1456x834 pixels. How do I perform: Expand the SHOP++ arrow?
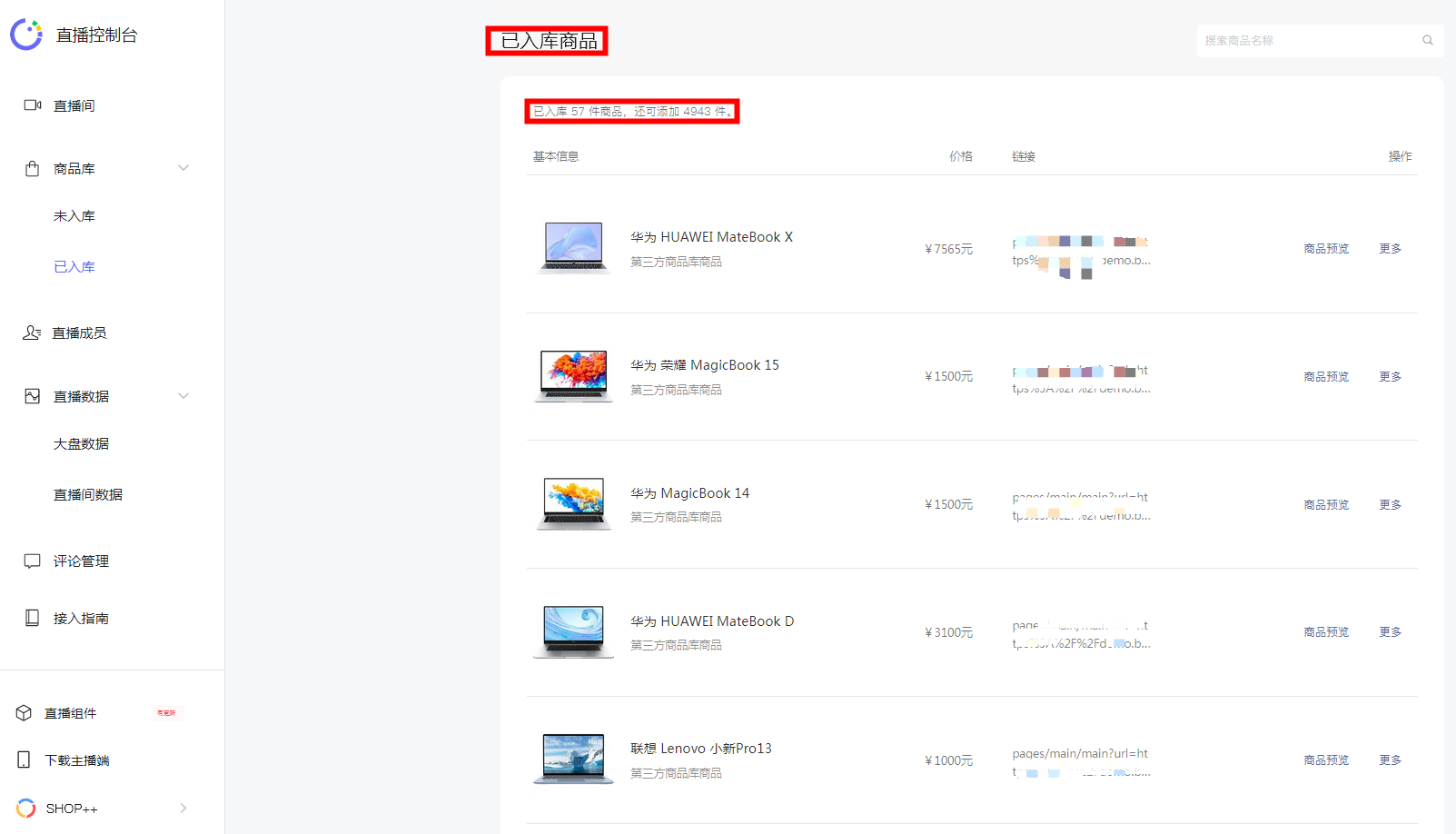tap(183, 808)
